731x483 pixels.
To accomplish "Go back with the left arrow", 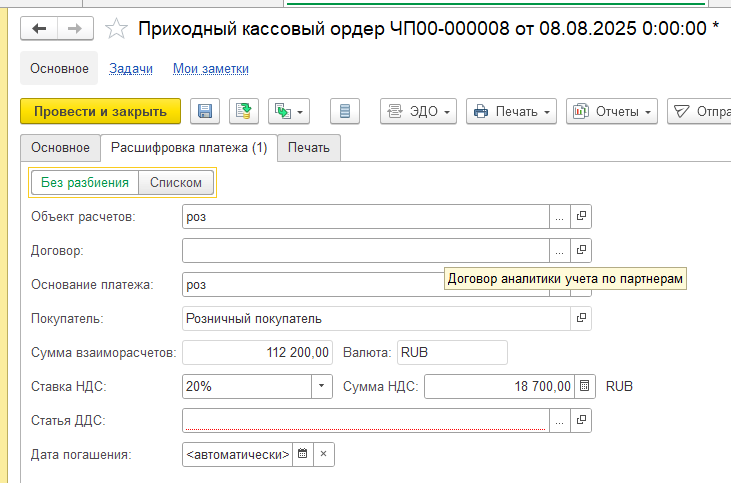I will click(x=40, y=29).
